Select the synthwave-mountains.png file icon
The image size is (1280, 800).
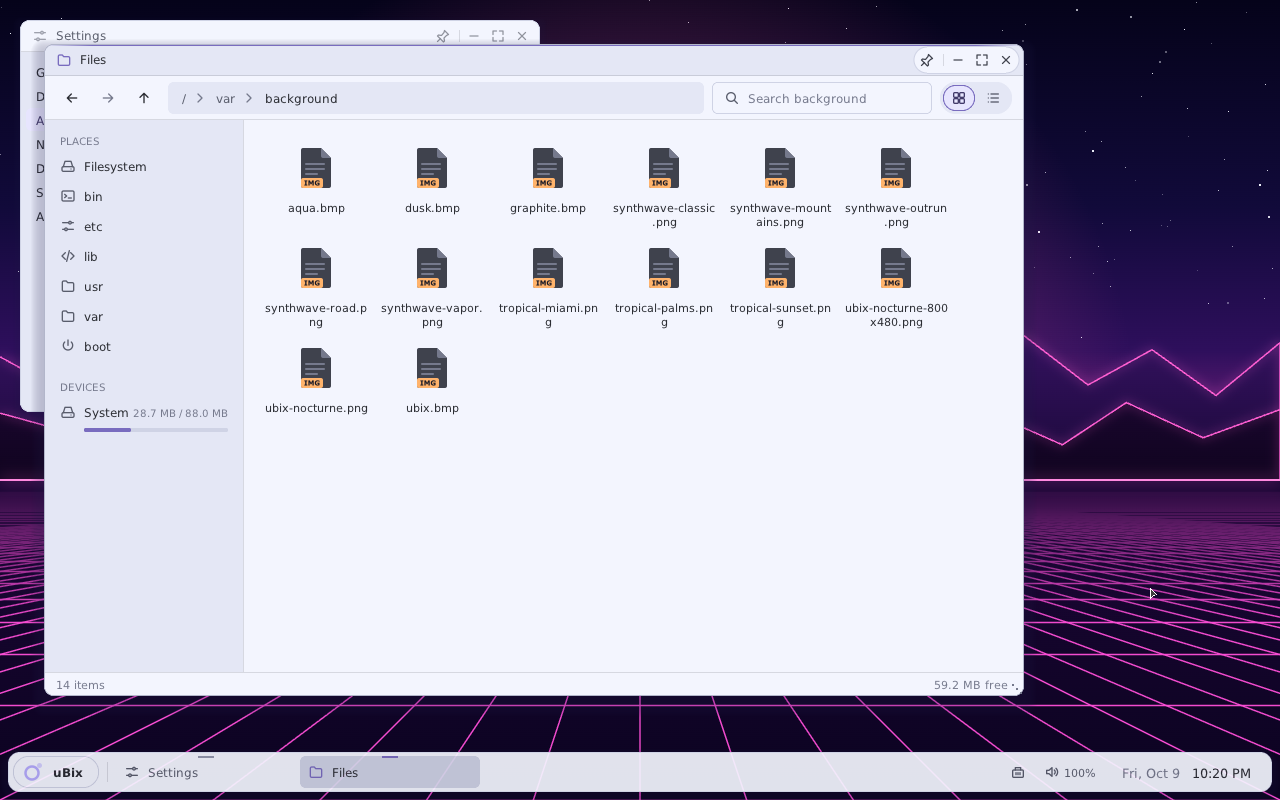(780, 168)
